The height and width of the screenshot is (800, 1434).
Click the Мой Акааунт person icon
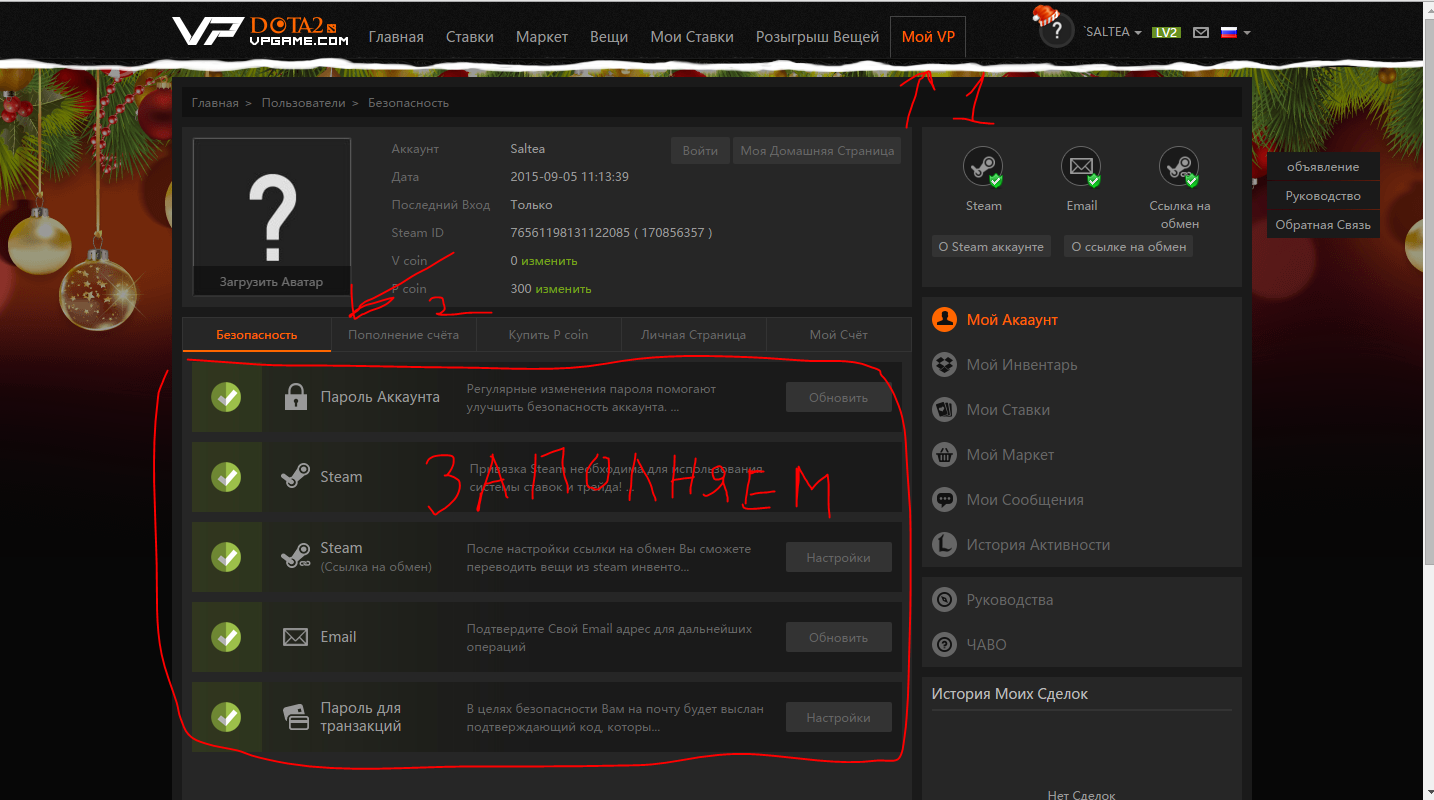point(944,320)
